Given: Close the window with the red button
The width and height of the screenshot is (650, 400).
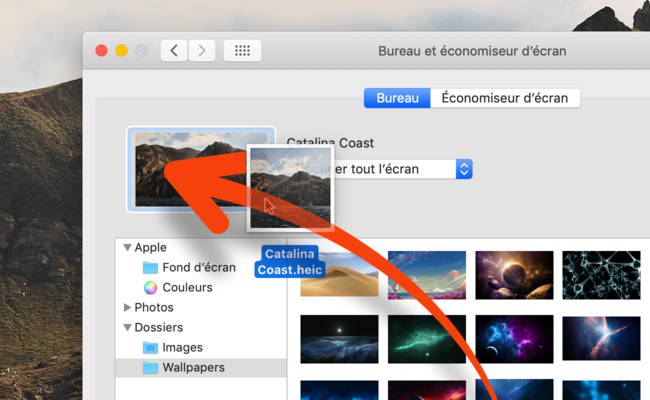Looking at the screenshot, I should point(102,51).
